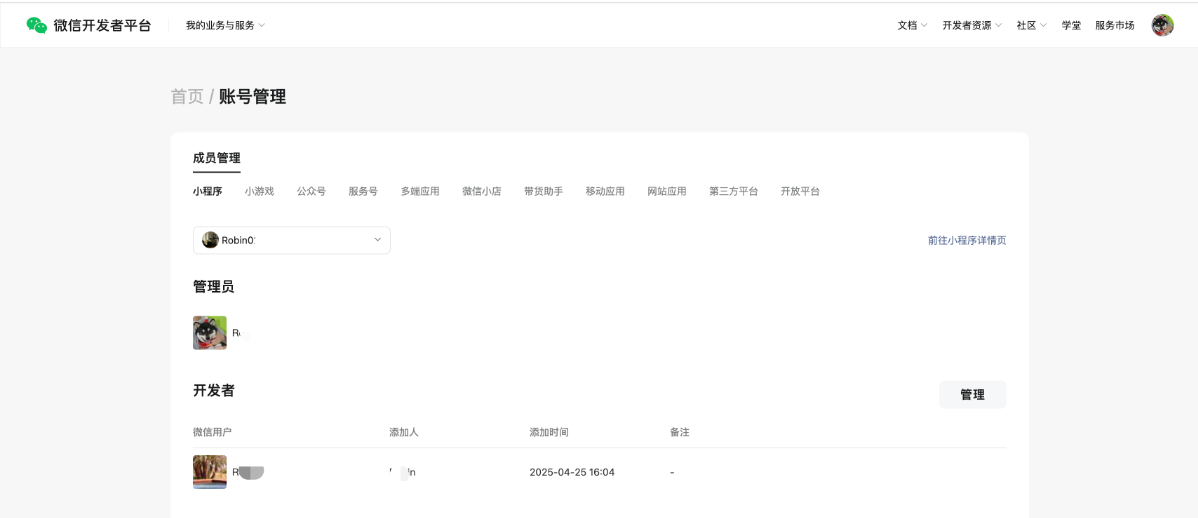The image size is (1198, 518).
Task: Go to 学堂 in top navigation
Action: point(1071,25)
